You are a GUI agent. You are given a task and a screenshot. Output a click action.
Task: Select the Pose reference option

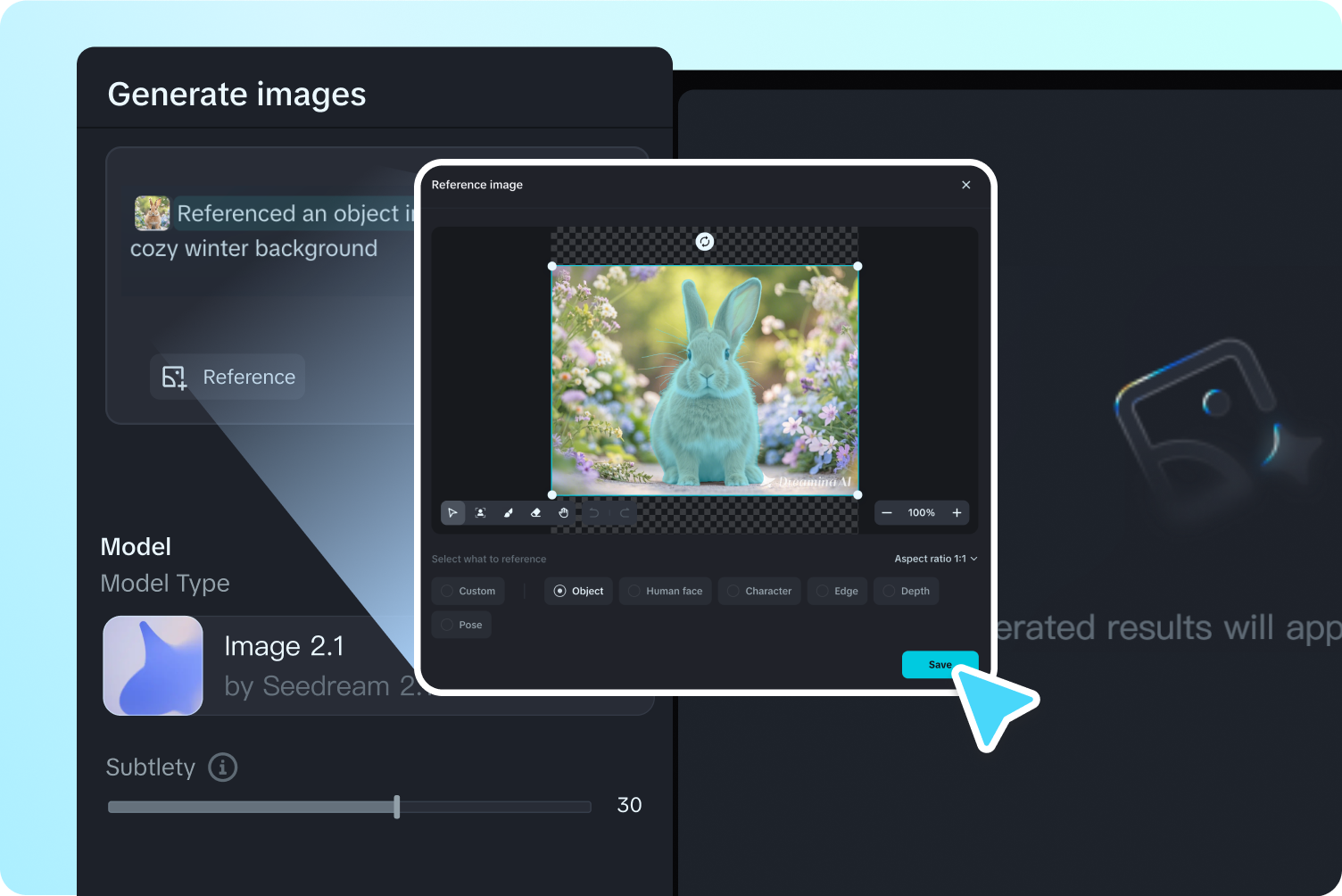point(461,625)
